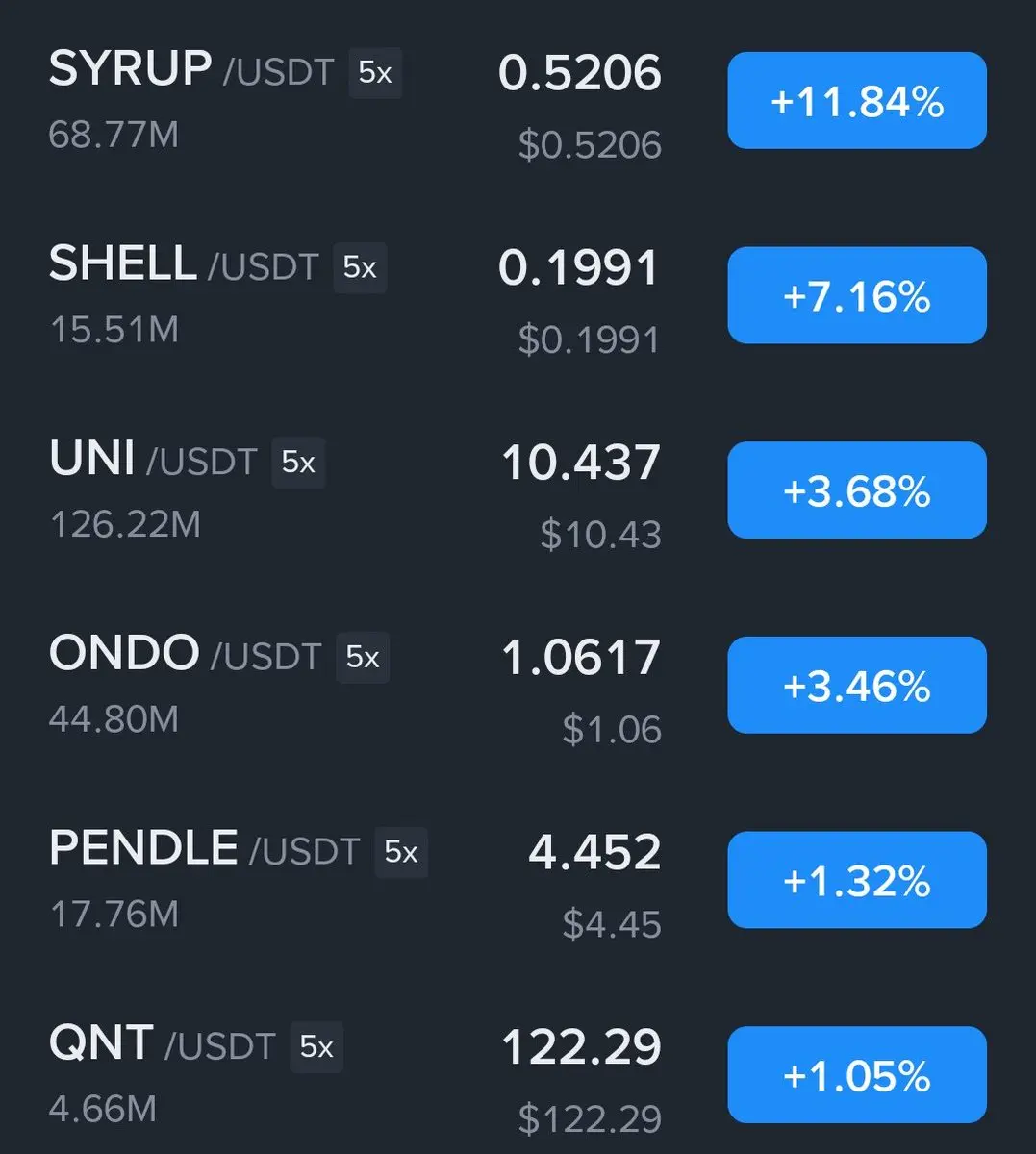Screen dimensions: 1036x1154
Task: Select the 5x leverage badge next to QNT
Action: tap(316, 1047)
